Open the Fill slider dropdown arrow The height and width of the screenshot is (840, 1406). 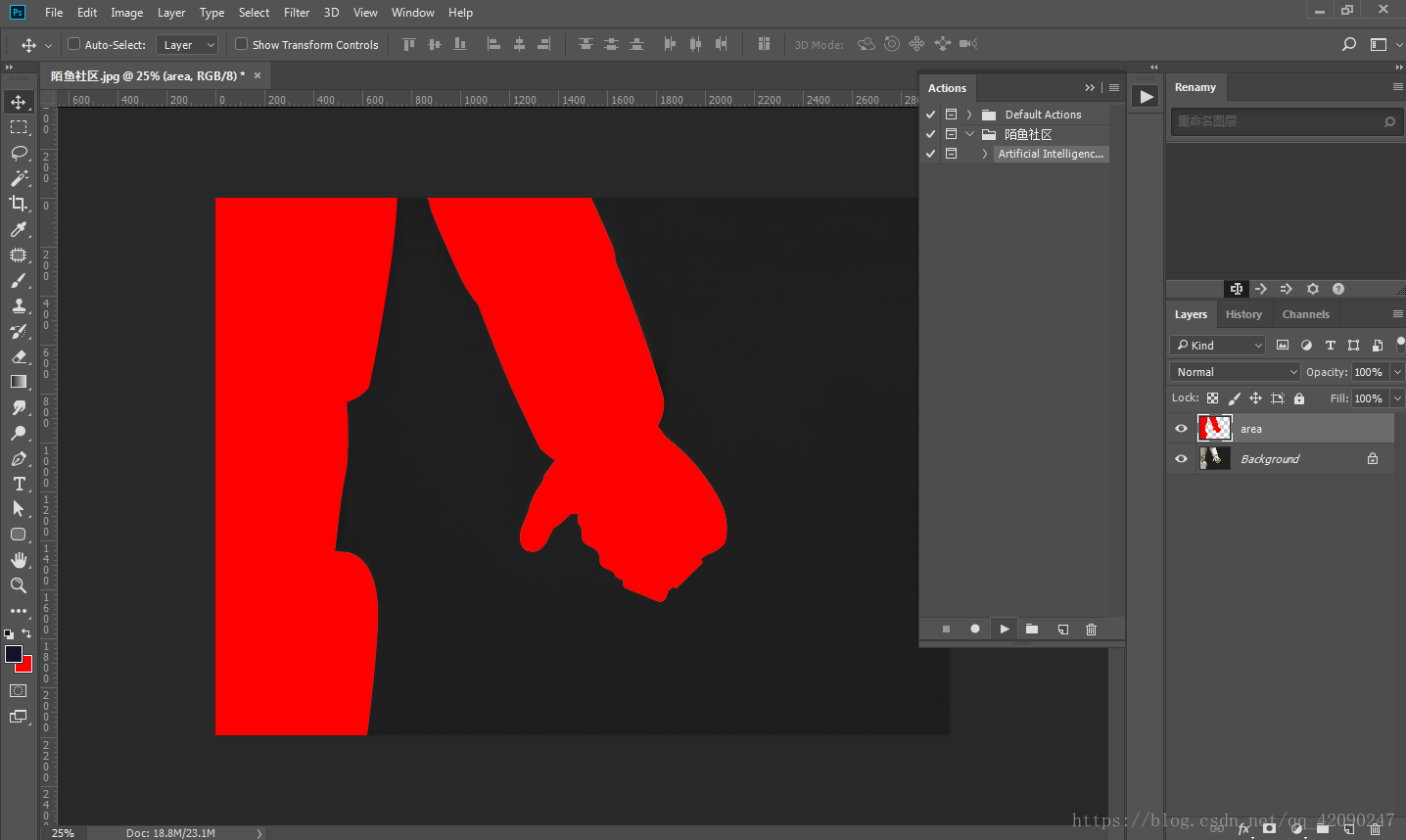click(1397, 398)
